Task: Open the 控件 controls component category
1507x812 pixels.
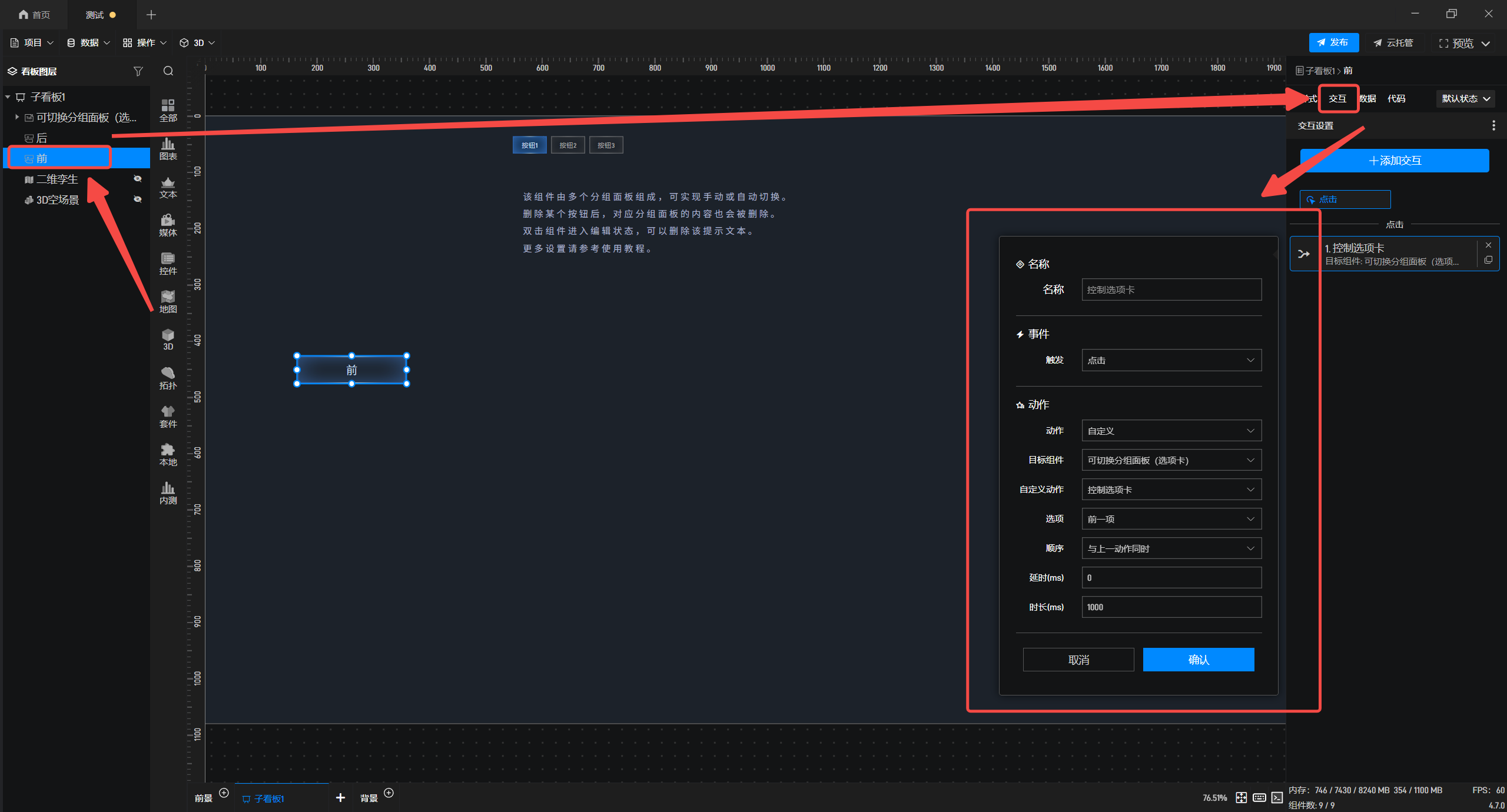Action: tap(168, 264)
